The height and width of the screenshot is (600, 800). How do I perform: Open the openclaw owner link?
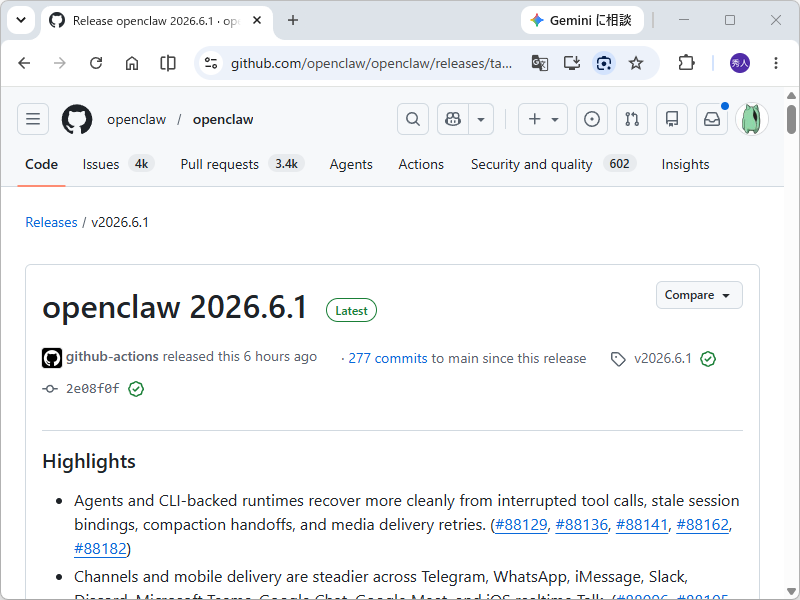click(x=136, y=119)
